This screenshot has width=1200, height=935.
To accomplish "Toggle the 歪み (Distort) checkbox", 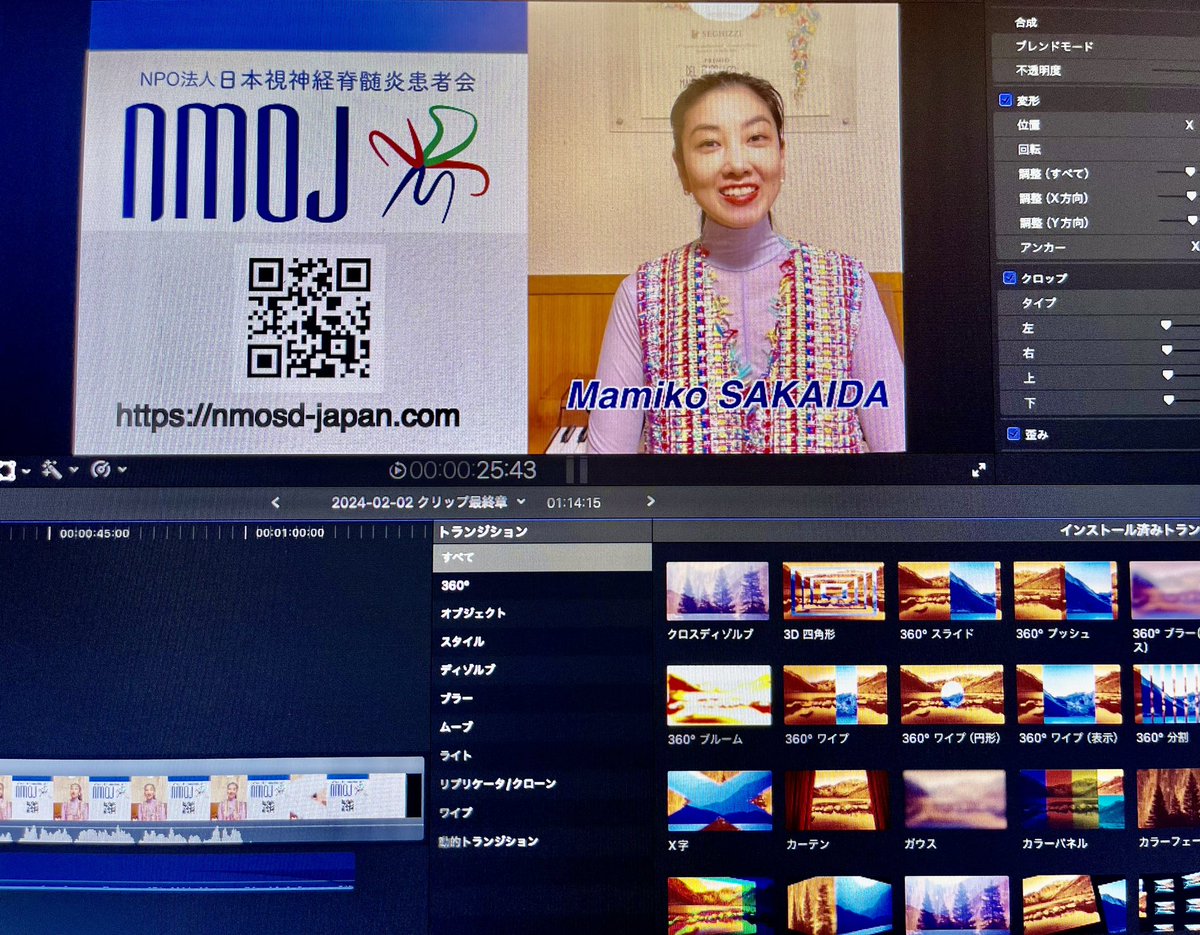I will click(1013, 434).
